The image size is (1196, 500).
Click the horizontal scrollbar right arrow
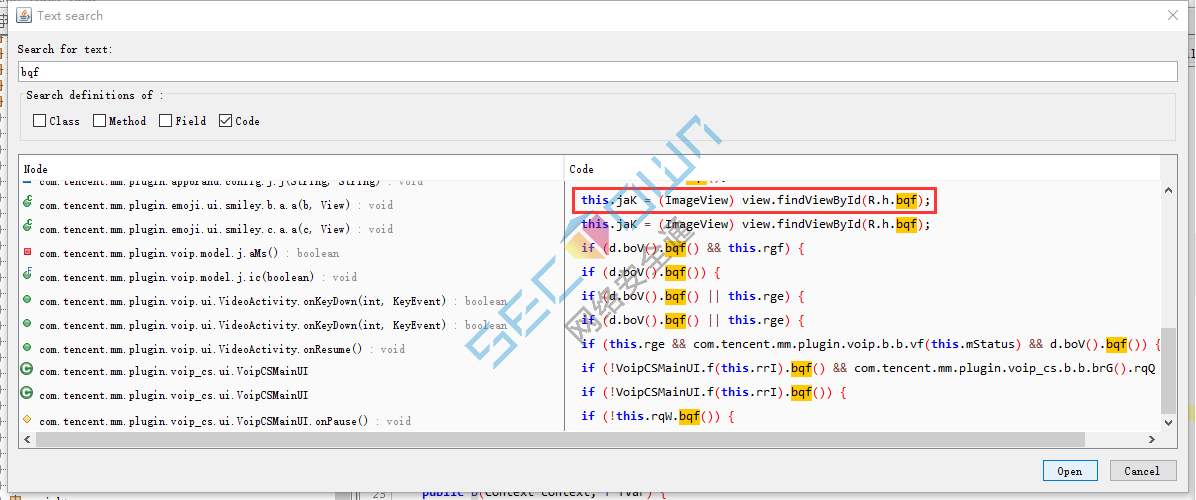[x=1152, y=439]
